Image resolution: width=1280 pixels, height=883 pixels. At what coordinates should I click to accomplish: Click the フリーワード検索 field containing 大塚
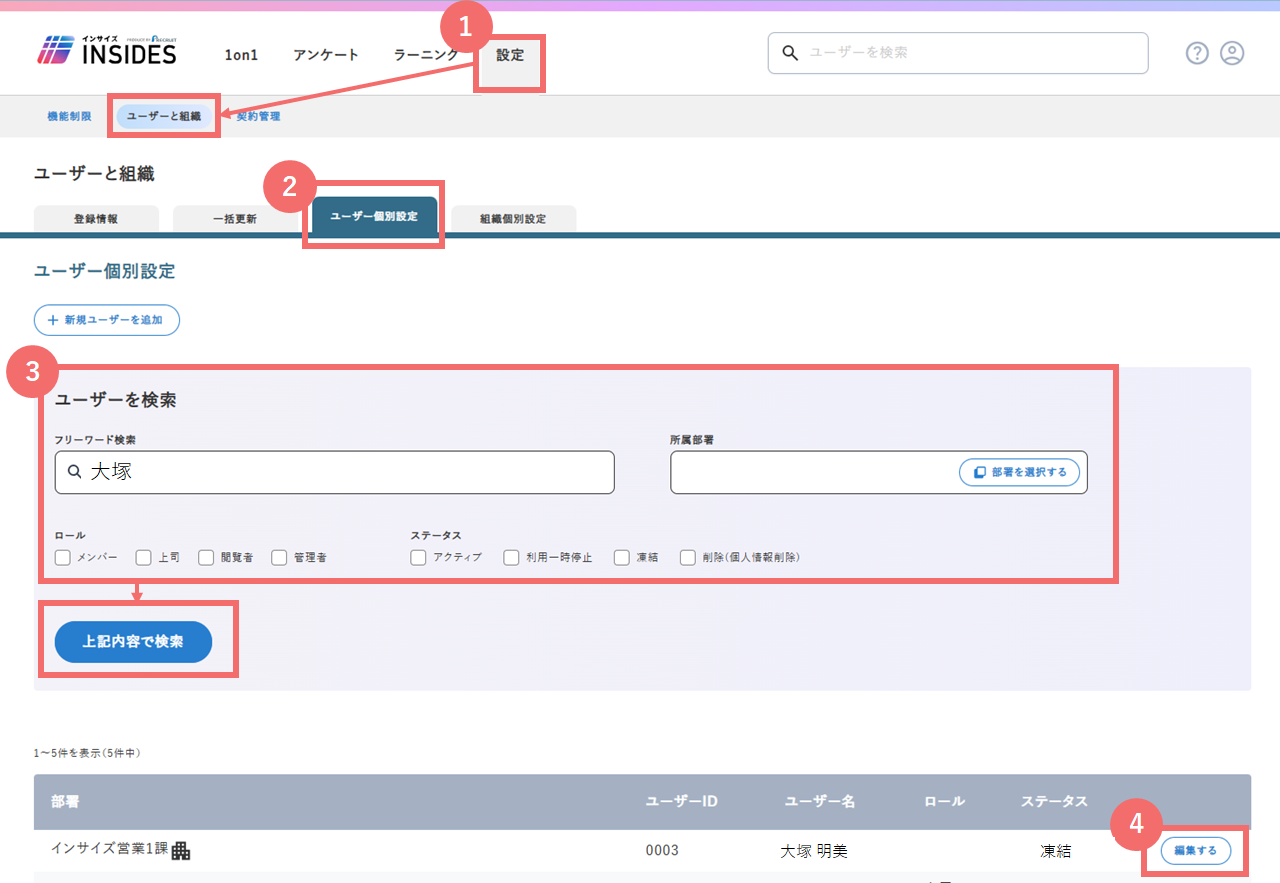[334, 472]
